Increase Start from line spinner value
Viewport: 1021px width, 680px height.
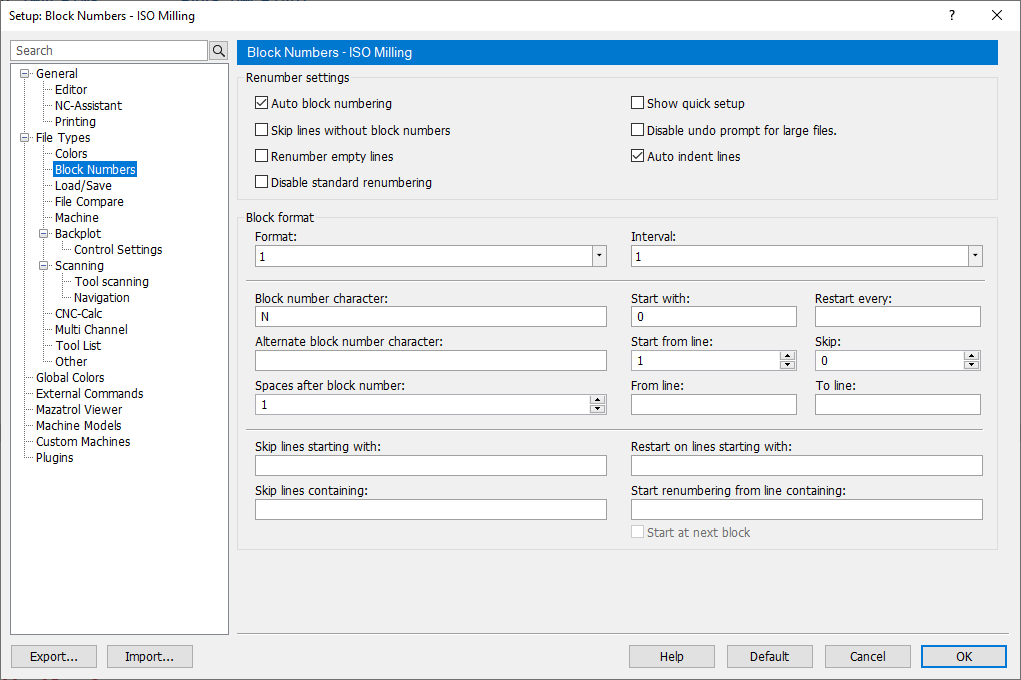pos(788,356)
